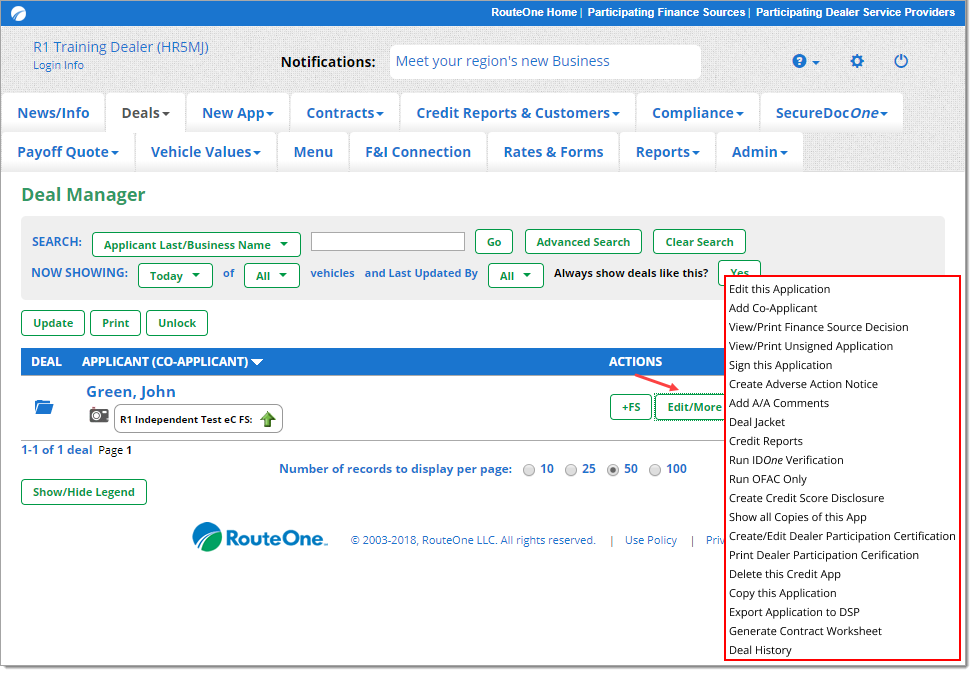Screen dimensions: 973x673
Task: Select Generate Contract Worksheet
Action: pyautogui.click(x=805, y=631)
